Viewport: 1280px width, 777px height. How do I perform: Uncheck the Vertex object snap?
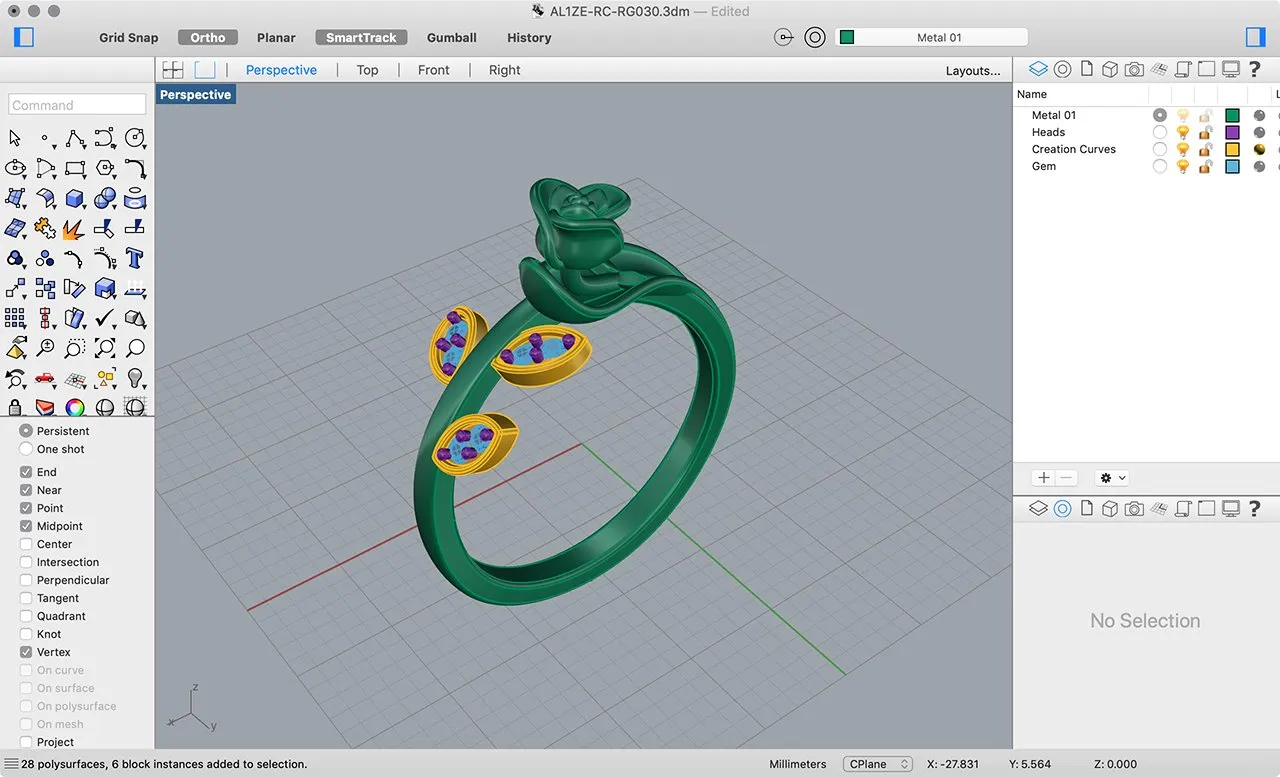(26, 652)
